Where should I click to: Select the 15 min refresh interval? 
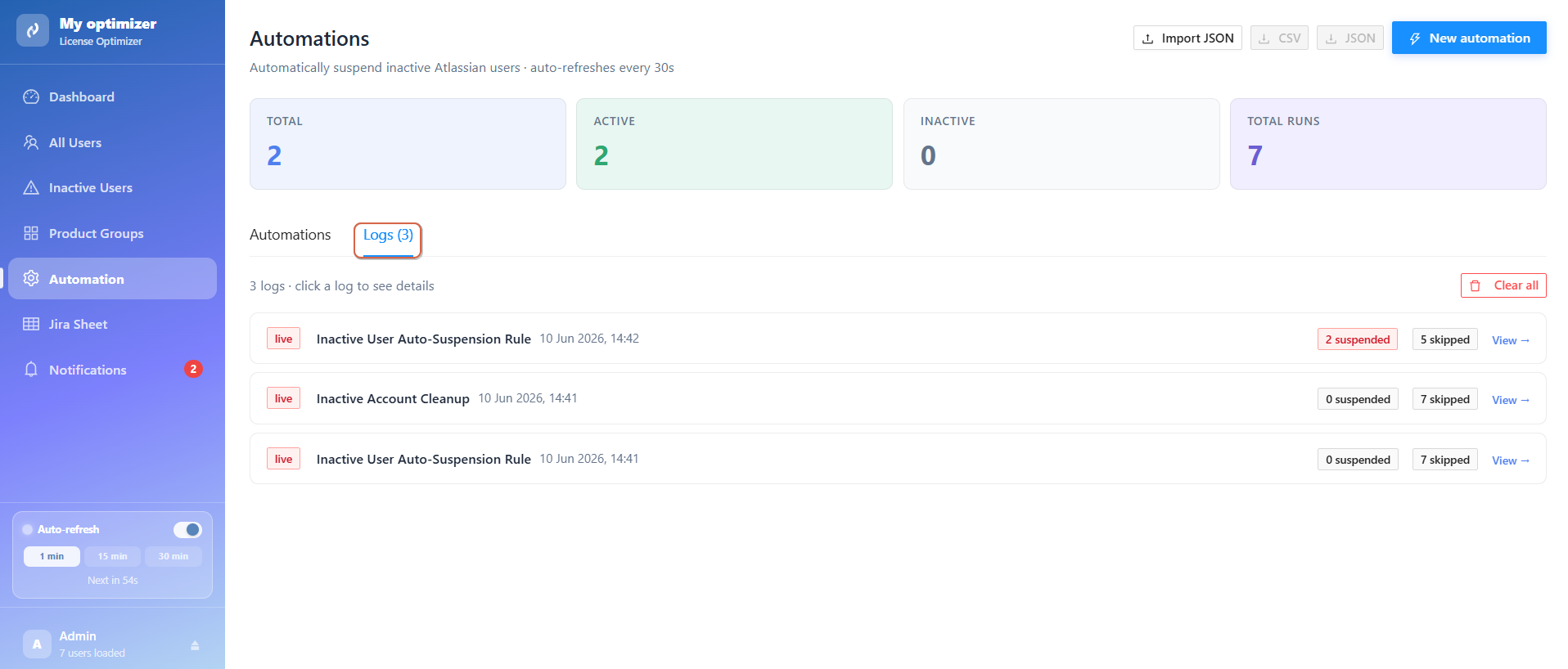(113, 556)
